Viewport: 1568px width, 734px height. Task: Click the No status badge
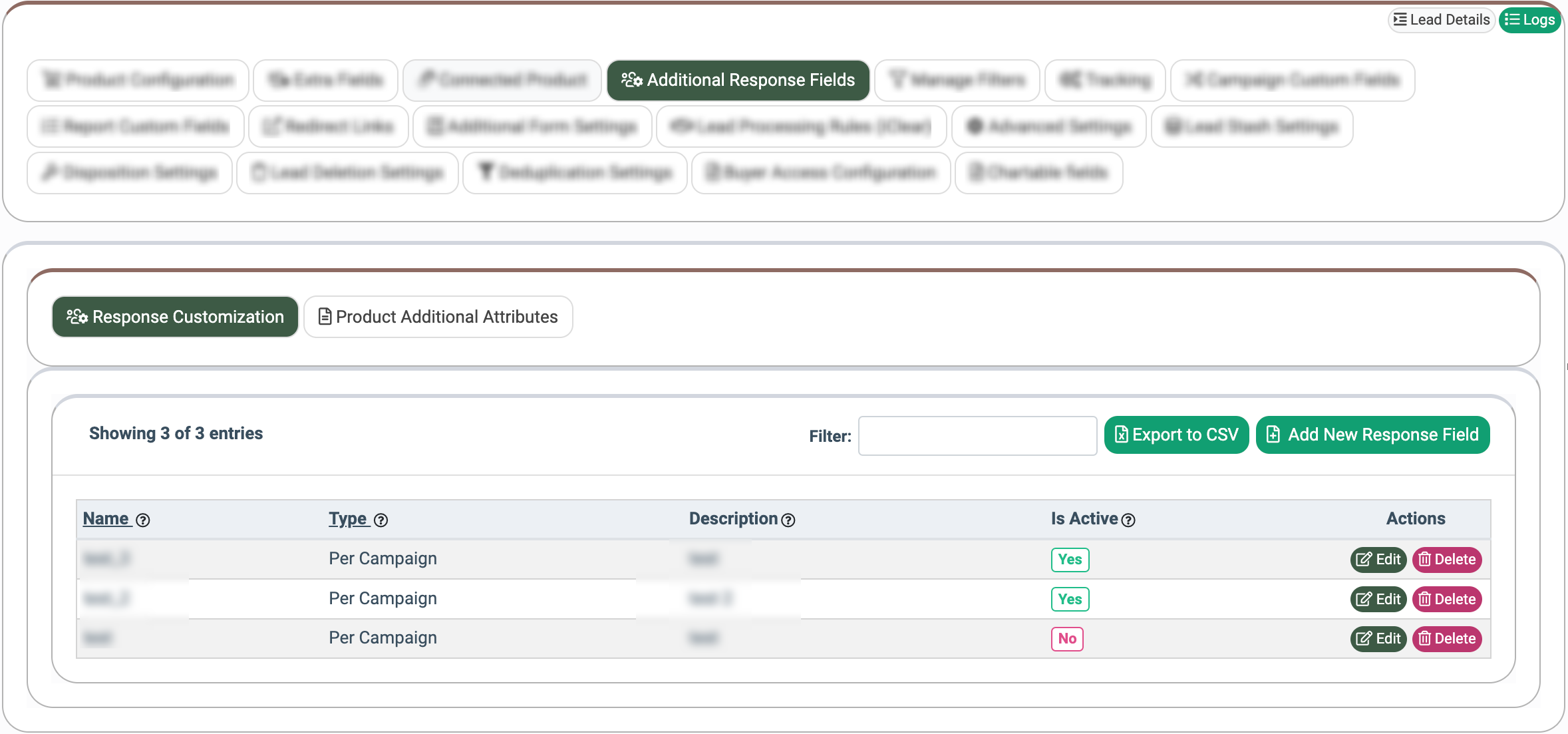pyautogui.click(x=1067, y=639)
